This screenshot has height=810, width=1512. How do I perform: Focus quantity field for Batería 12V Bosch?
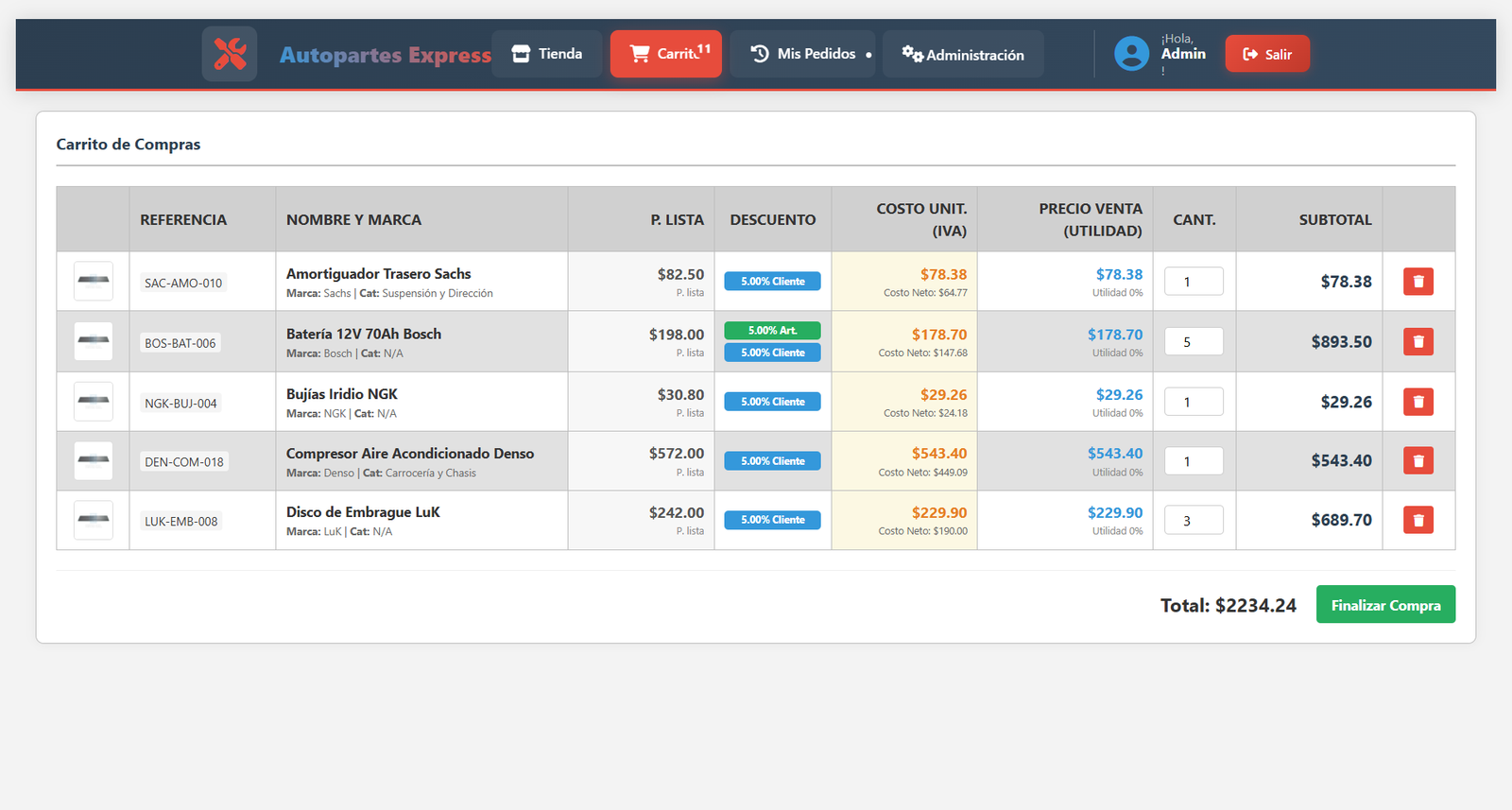coord(1194,342)
